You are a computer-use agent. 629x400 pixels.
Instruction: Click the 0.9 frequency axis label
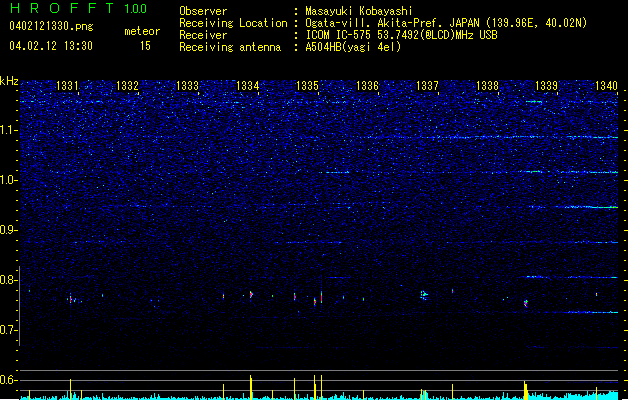[8, 230]
